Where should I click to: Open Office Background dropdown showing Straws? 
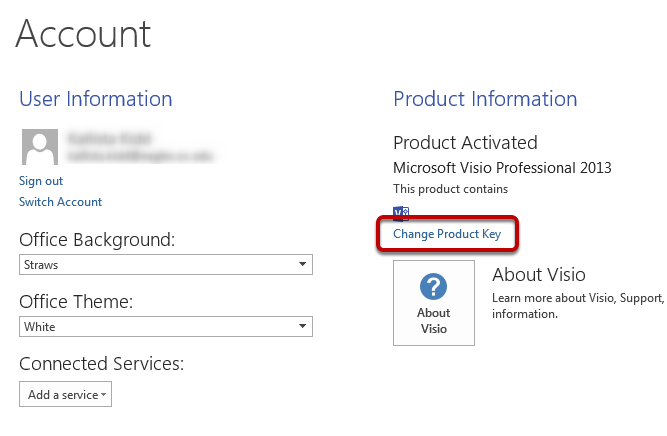[166, 265]
